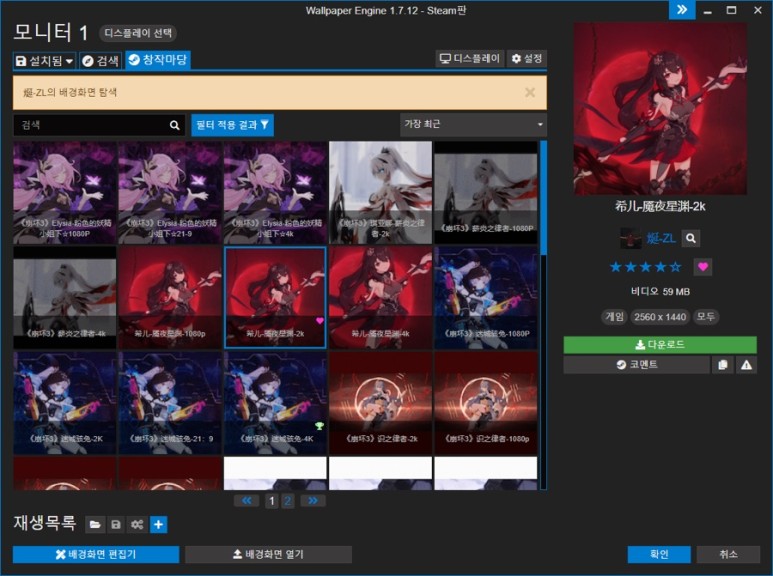Viewport: 773px width, 576px height.
Task: Click the large preview image of 希儿-魔夜星渊-2k
Action: (x=661, y=108)
